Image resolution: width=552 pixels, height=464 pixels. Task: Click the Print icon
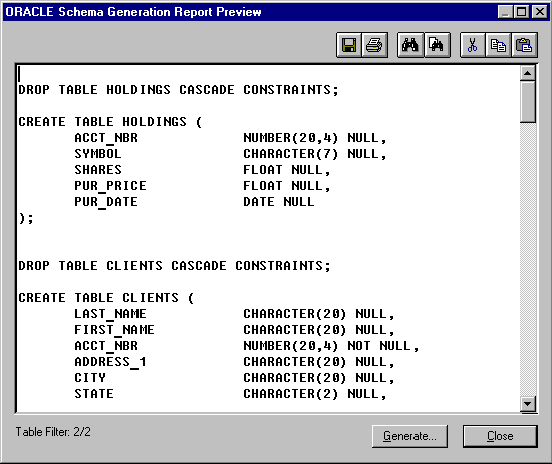(374, 45)
